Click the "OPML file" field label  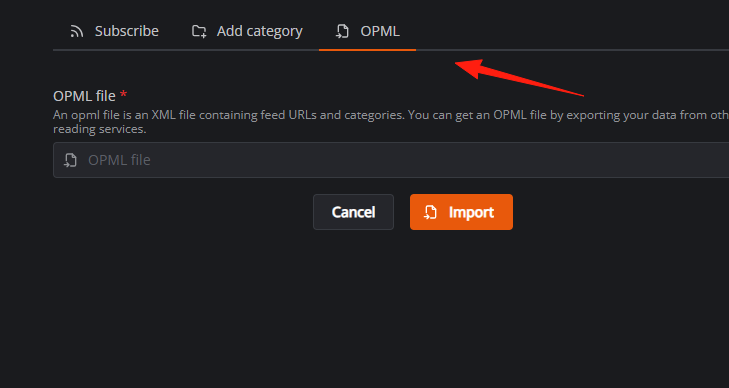pos(84,96)
